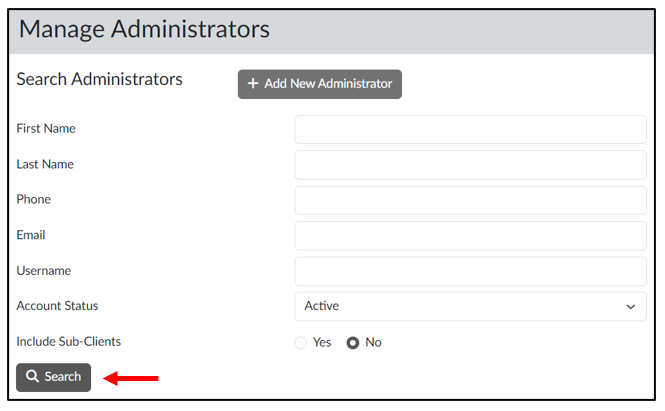The image size is (665, 411).
Task: Click the Email text field
Action: click(470, 236)
